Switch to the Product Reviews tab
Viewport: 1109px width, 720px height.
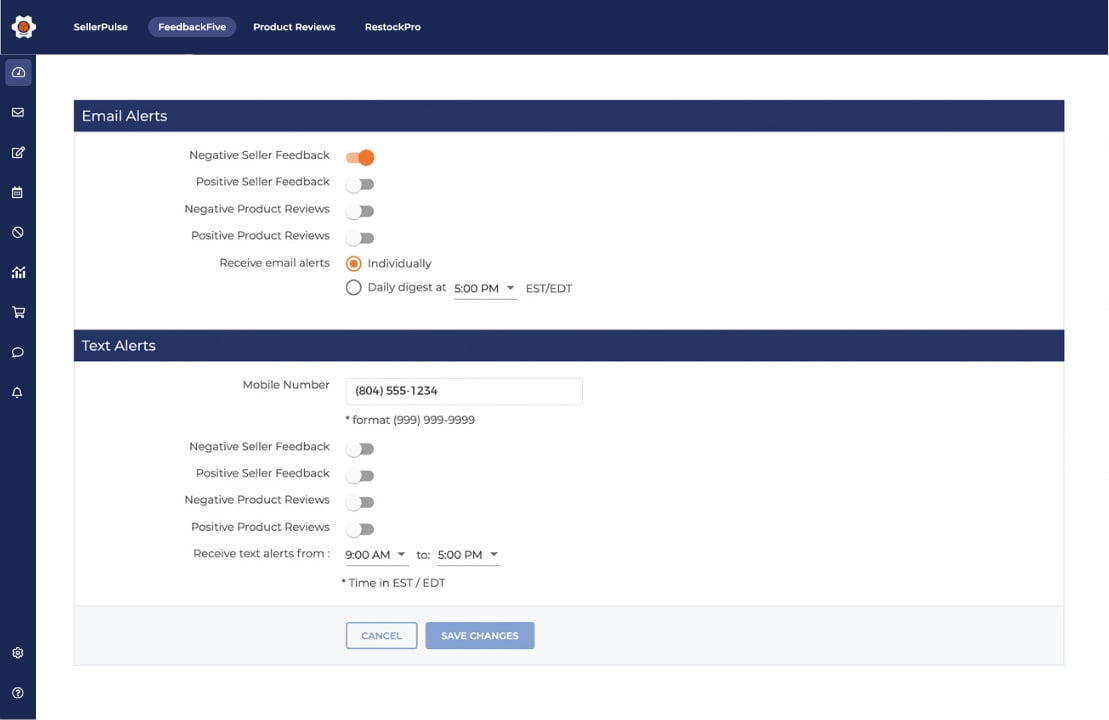point(294,27)
